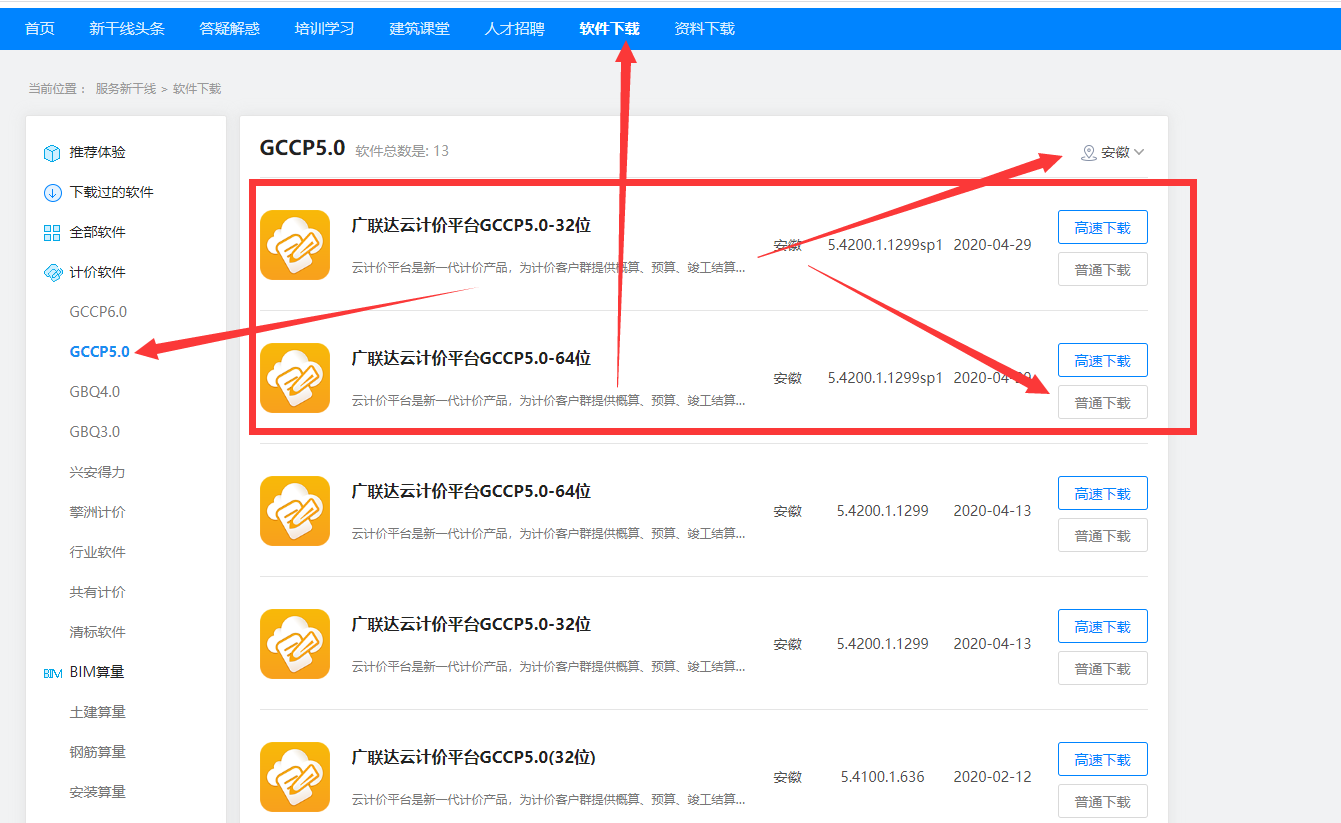The height and width of the screenshot is (823, 1341).
Task: Open the 推荐体验 cube icon
Action: click(52, 153)
